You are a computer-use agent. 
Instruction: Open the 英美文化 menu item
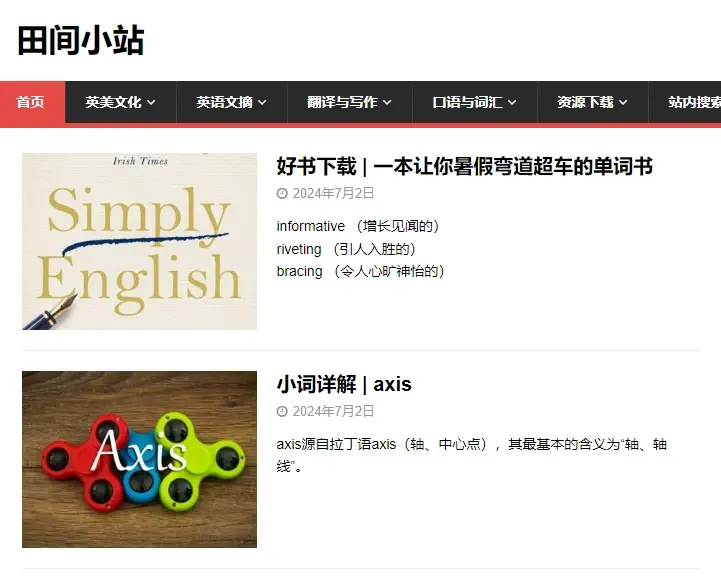tap(120, 102)
